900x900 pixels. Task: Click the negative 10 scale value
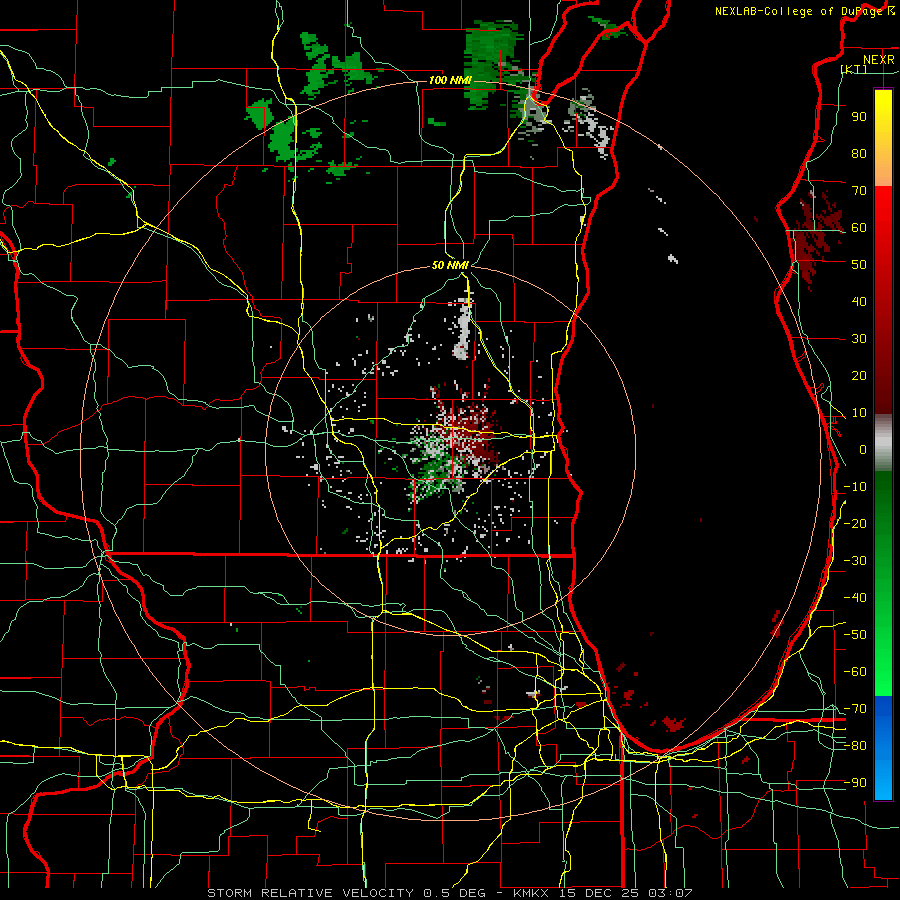pos(855,487)
